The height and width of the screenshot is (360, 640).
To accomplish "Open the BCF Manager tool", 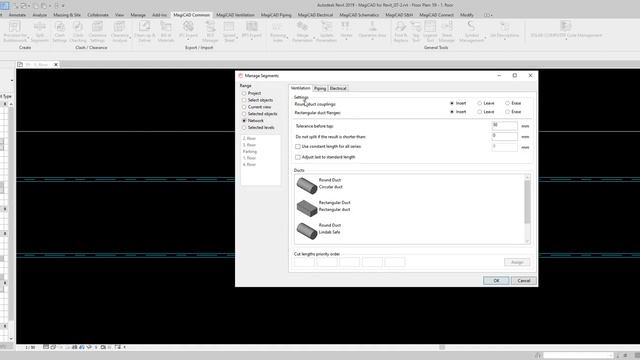I will (210, 31).
